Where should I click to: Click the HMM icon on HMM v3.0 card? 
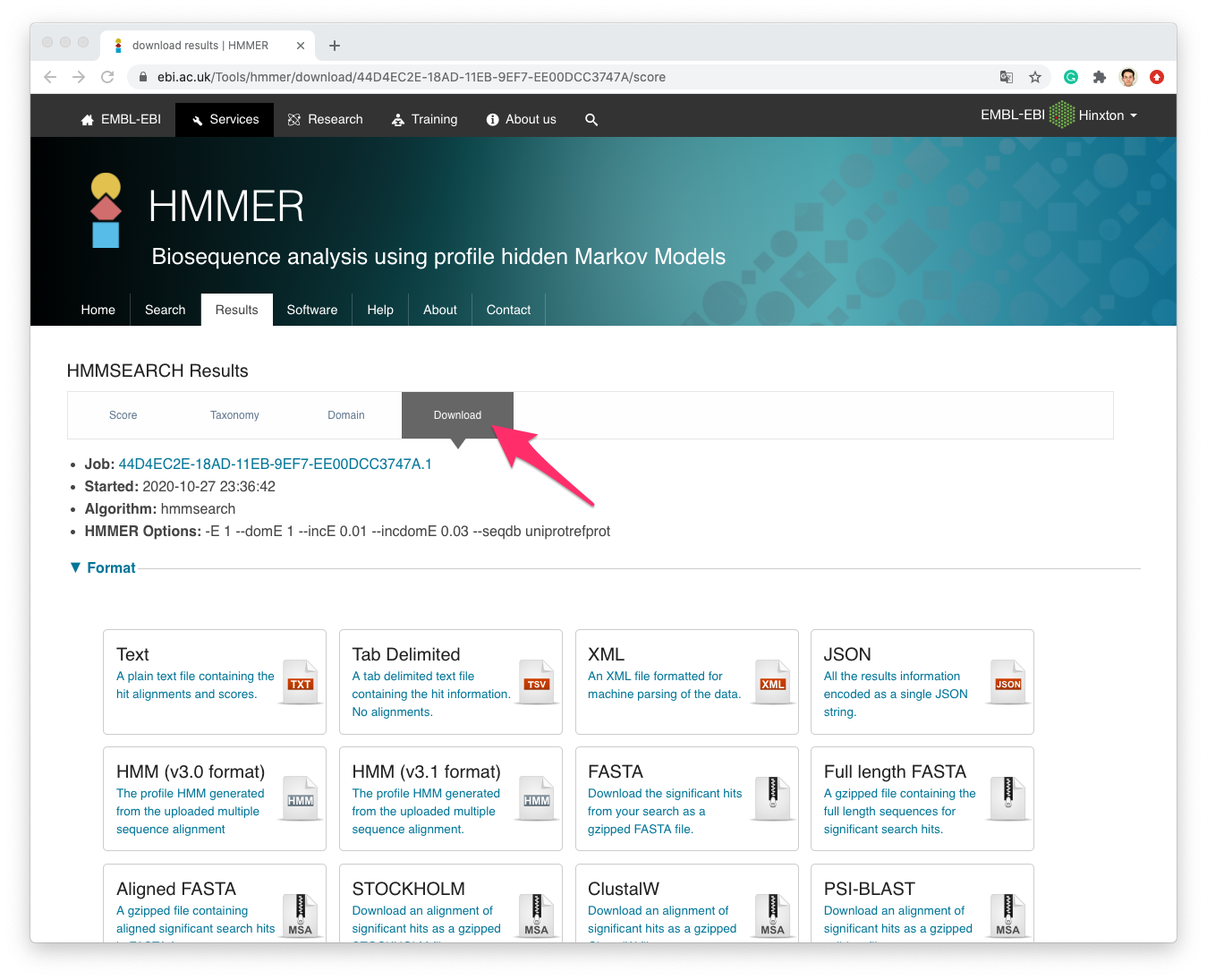click(x=301, y=798)
